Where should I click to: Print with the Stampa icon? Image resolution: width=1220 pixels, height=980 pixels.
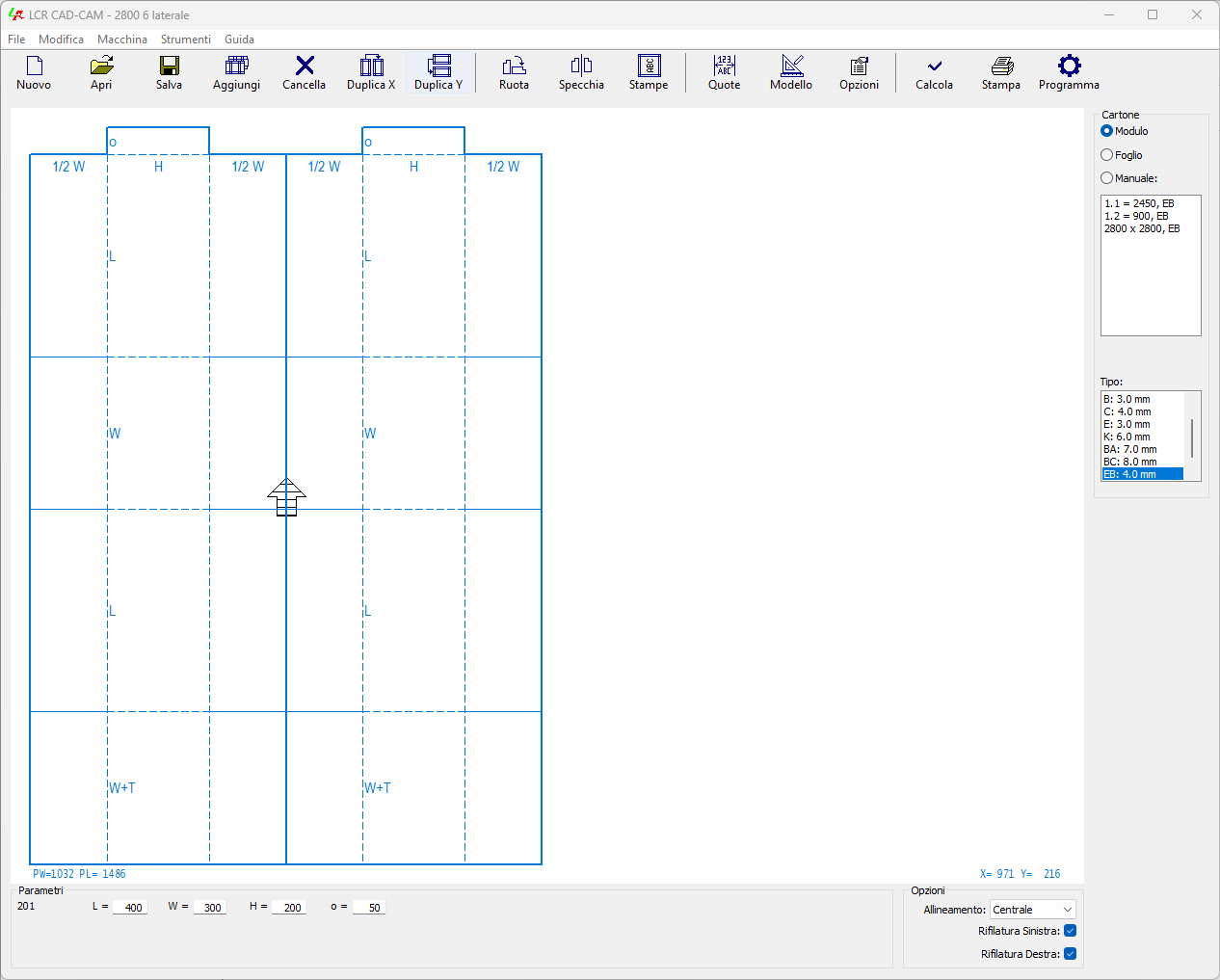click(1002, 66)
